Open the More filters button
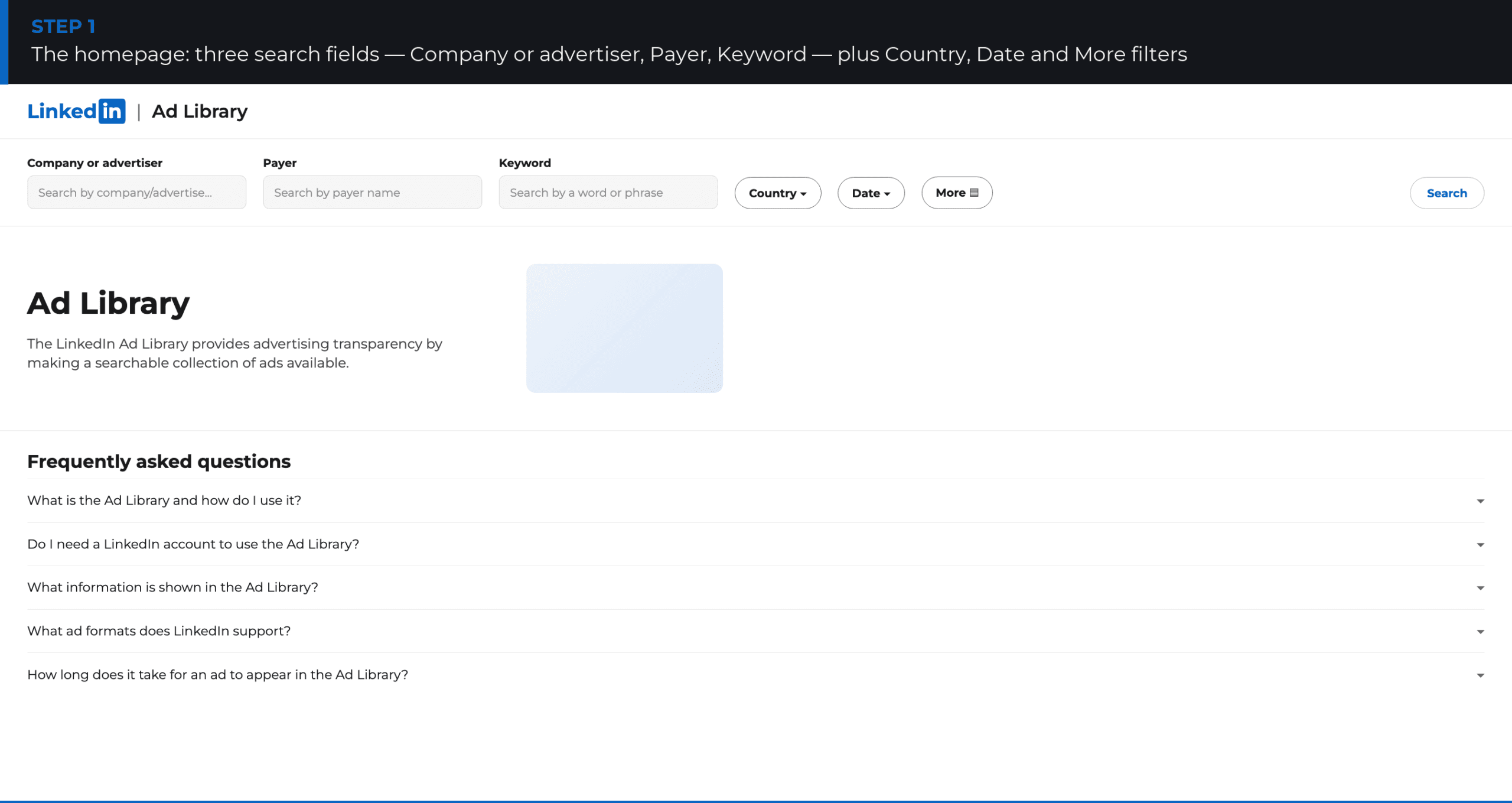This screenshot has width=1512, height=803. click(x=957, y=193)
